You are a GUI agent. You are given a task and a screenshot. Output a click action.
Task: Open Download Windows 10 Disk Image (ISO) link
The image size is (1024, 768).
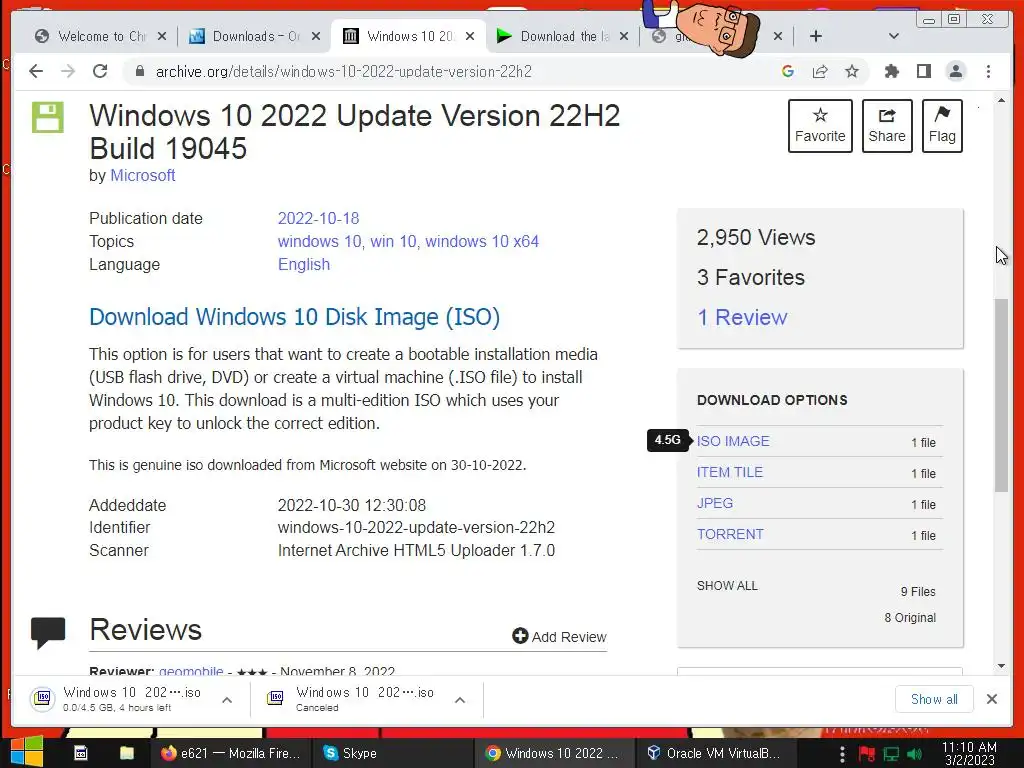coord(295,317)
